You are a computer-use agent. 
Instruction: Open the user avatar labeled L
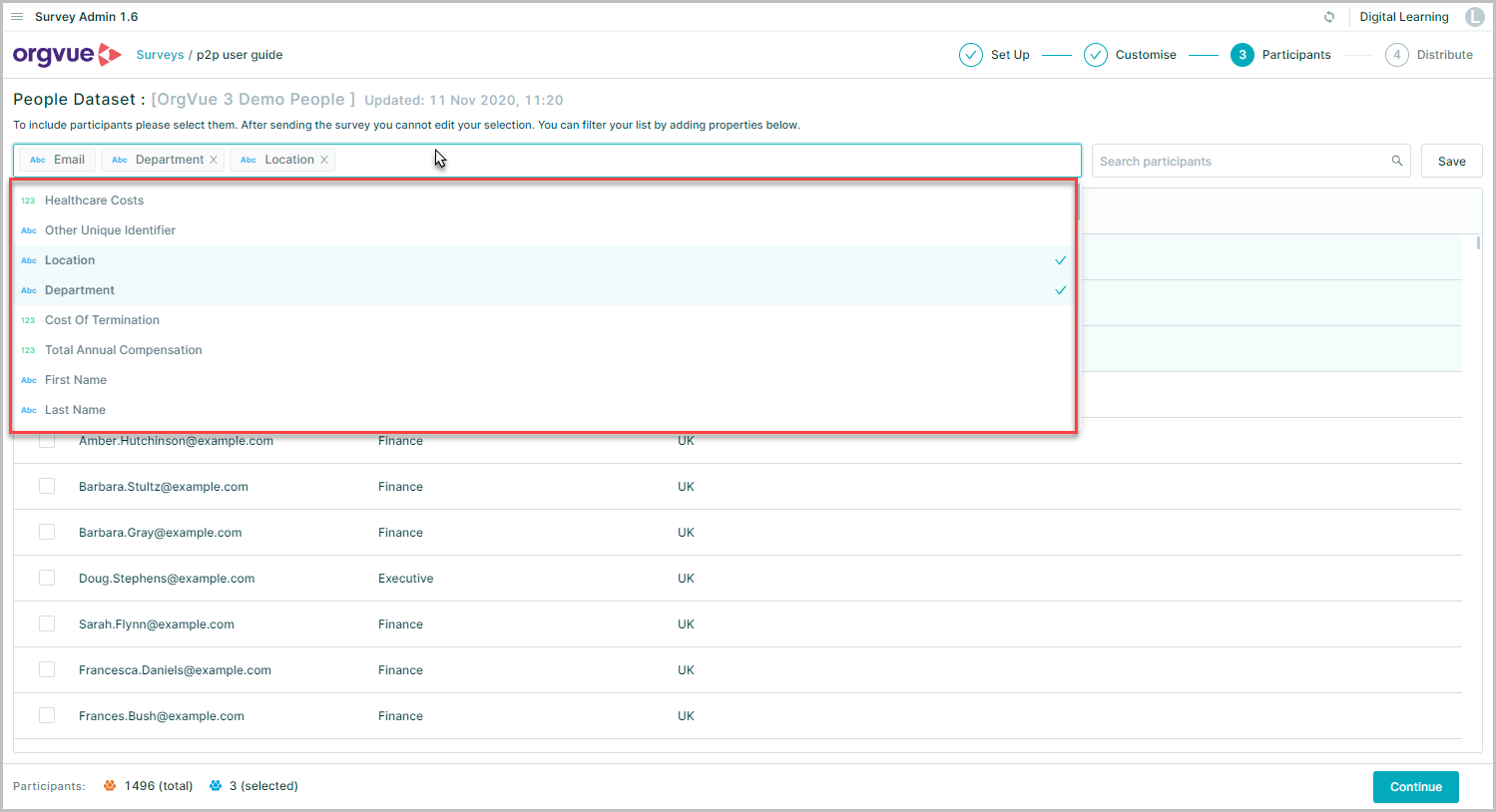click(1474, 17)
